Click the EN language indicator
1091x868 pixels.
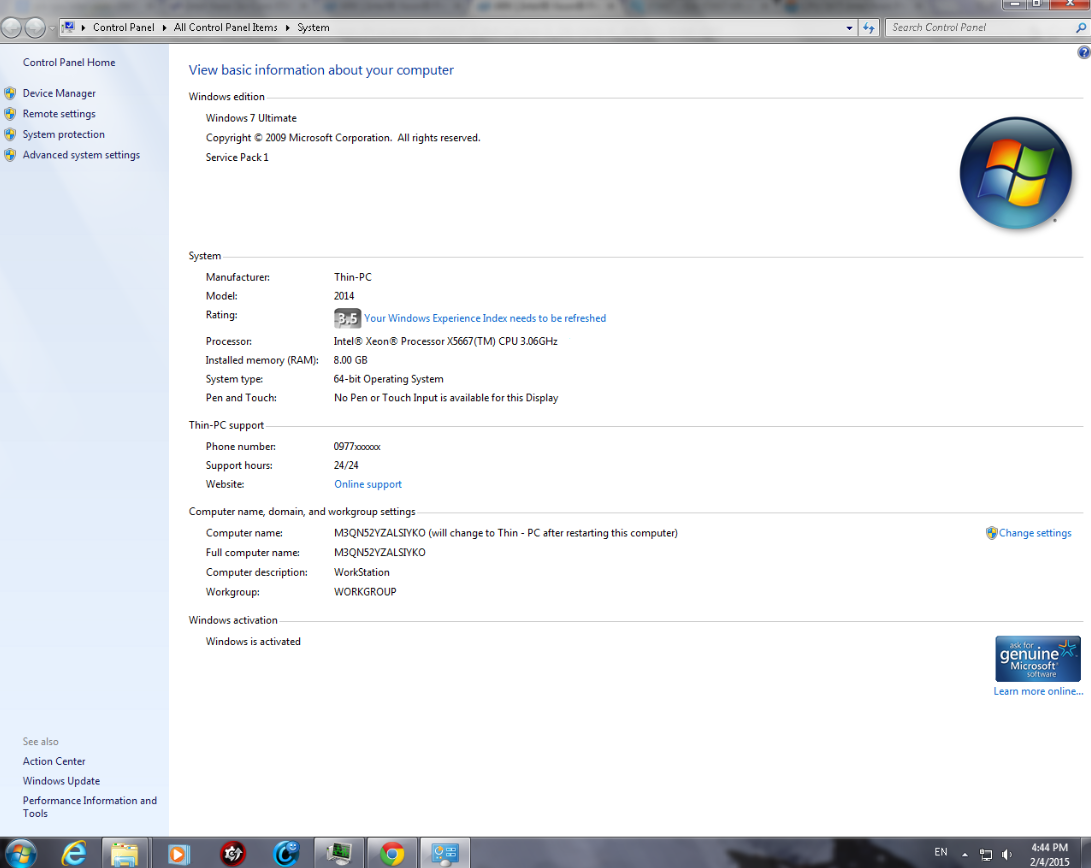941,852
